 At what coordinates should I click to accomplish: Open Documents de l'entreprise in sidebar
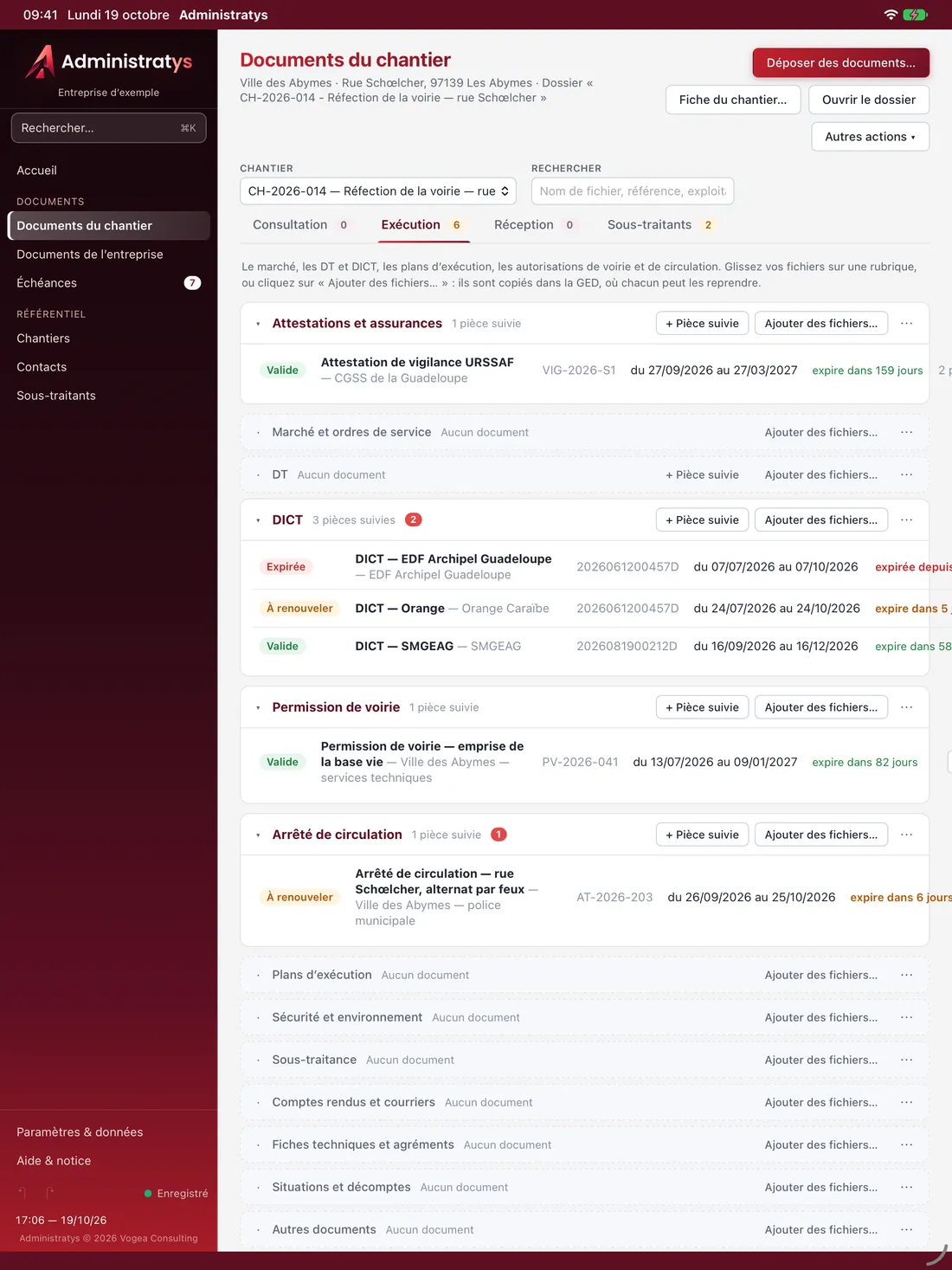(109, 255)
